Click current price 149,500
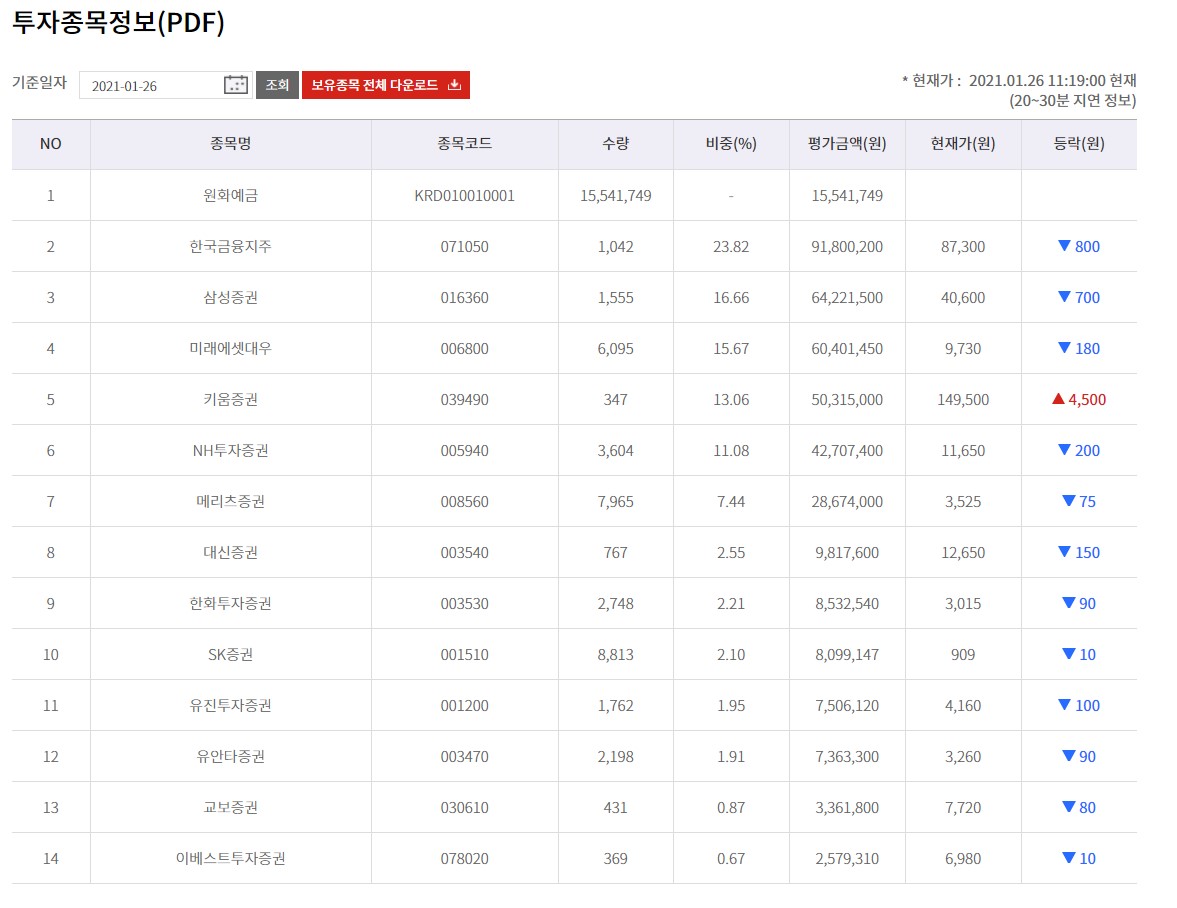Image resolution: width=1177 pixels, height=908 pixels. pos(963,400)
